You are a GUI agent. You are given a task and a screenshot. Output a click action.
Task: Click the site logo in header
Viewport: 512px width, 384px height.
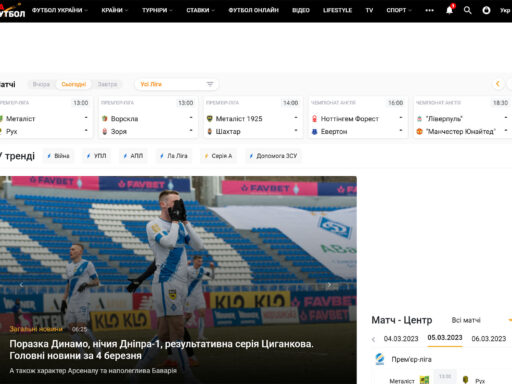(x=12, y=10)
